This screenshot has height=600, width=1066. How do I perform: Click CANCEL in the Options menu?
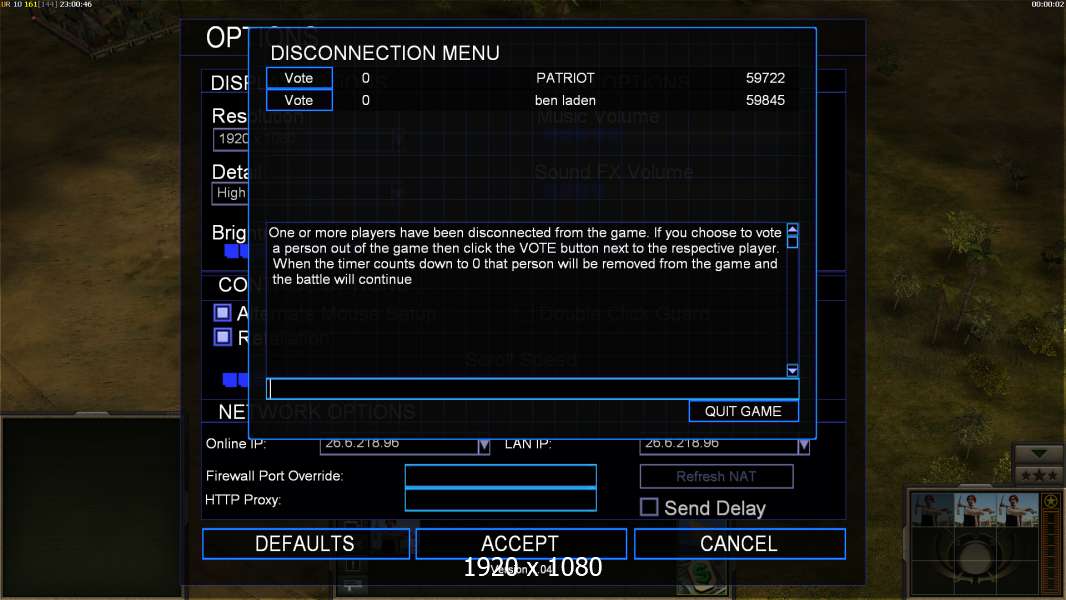tap(739, 544)
